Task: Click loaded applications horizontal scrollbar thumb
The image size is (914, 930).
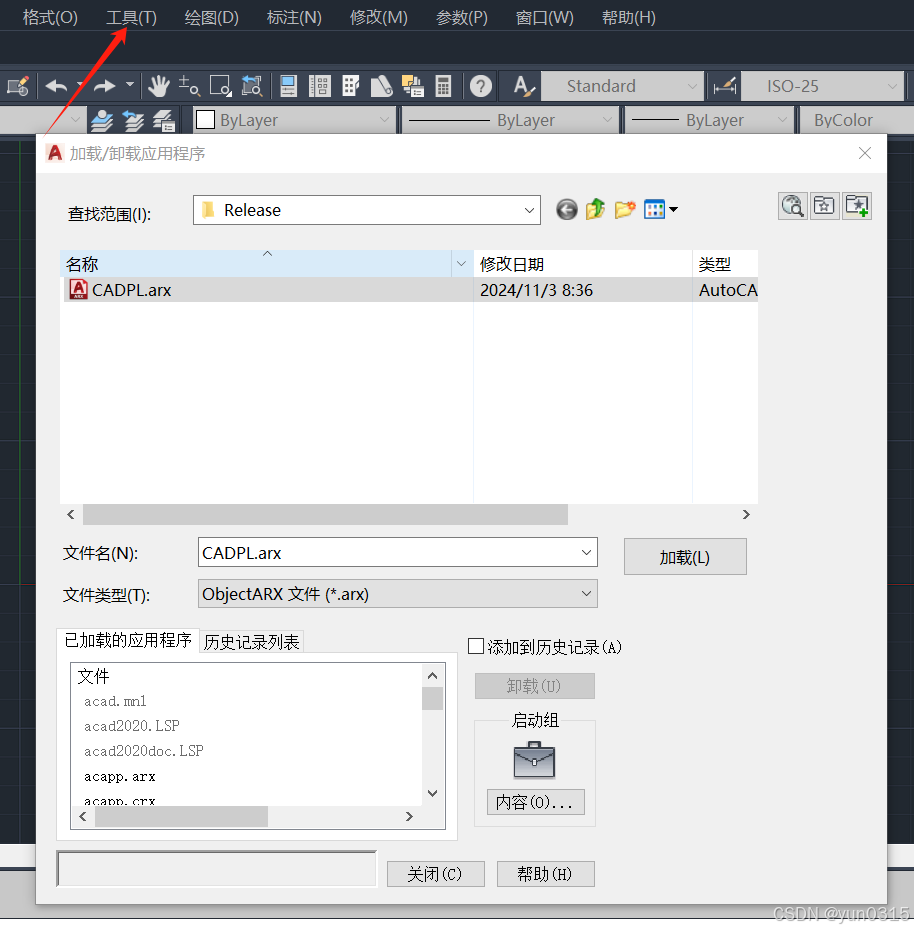Action: point(181,817)
